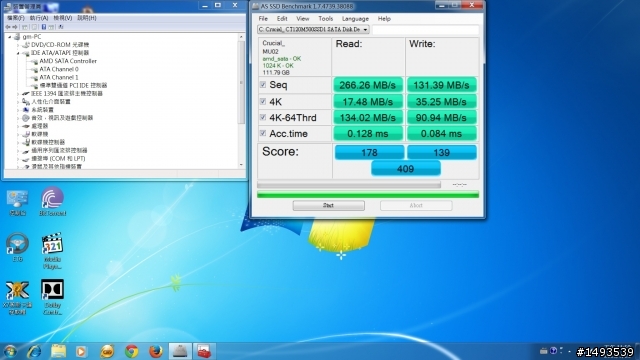Screen dimensions: 640x360
Task: Click the read score 178 box
Action: 369,152
